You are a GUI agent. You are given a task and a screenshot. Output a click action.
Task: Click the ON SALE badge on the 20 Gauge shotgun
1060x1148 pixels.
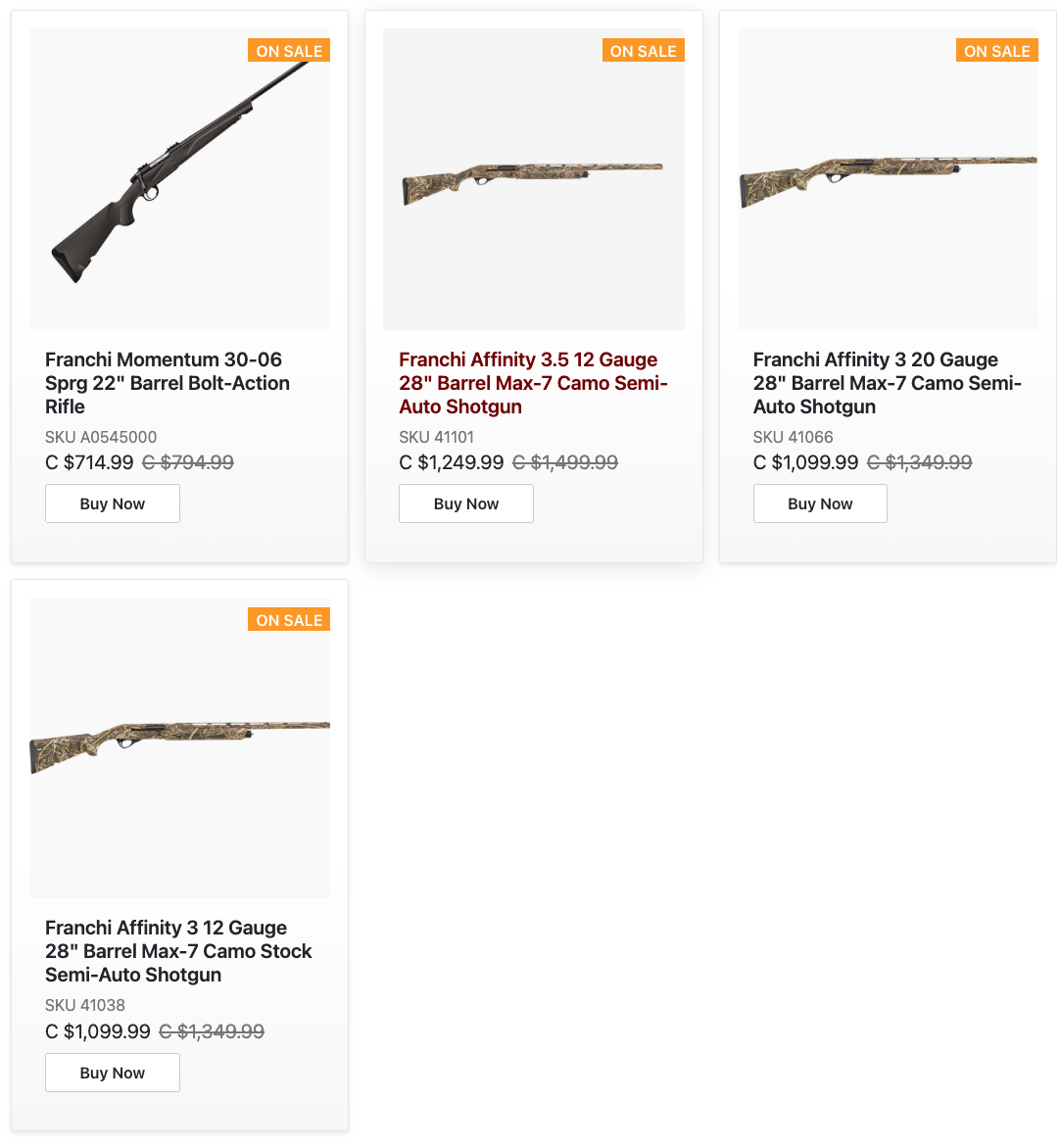pos(996,51)
